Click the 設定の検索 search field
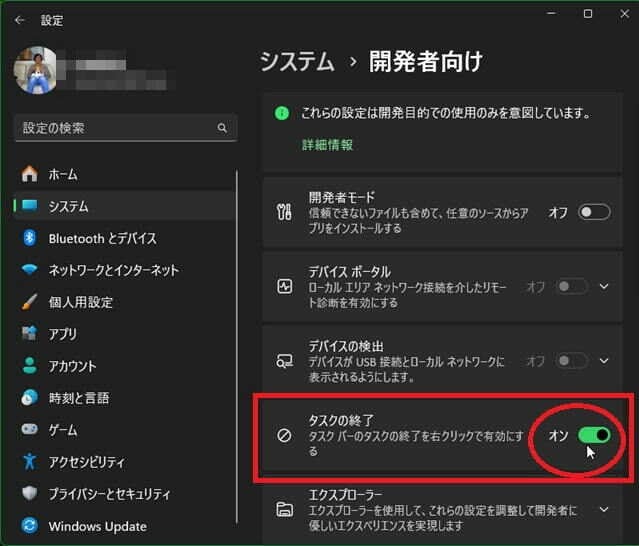 115,128
